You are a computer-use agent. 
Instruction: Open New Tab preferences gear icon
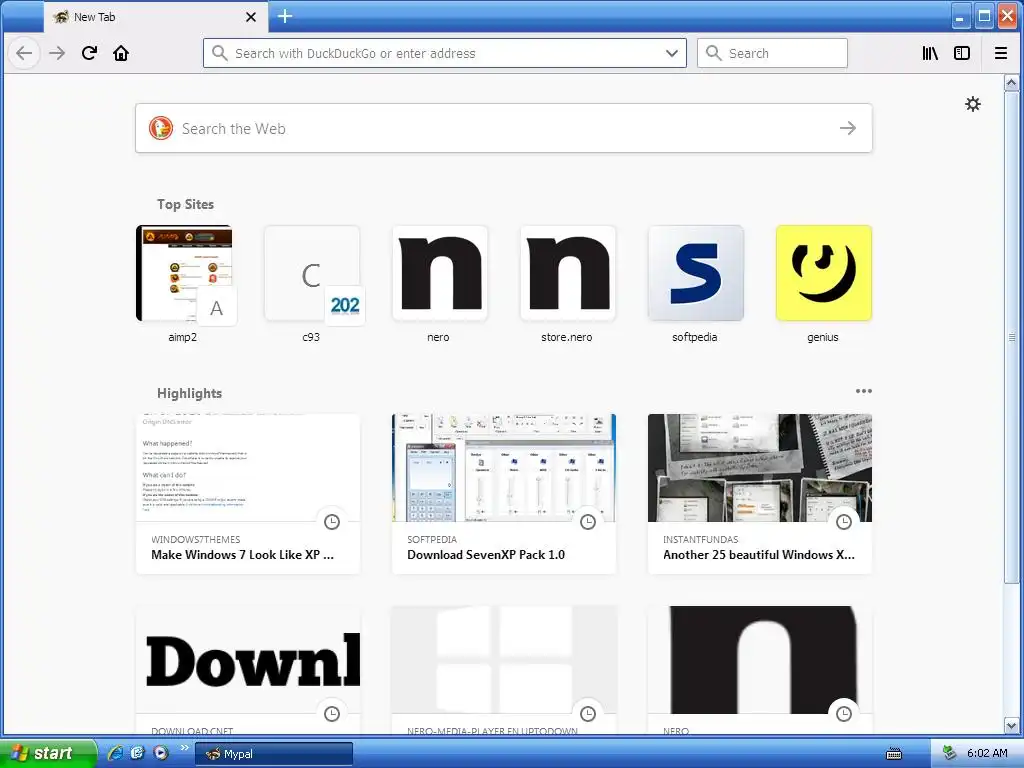[x=973, y=104]
